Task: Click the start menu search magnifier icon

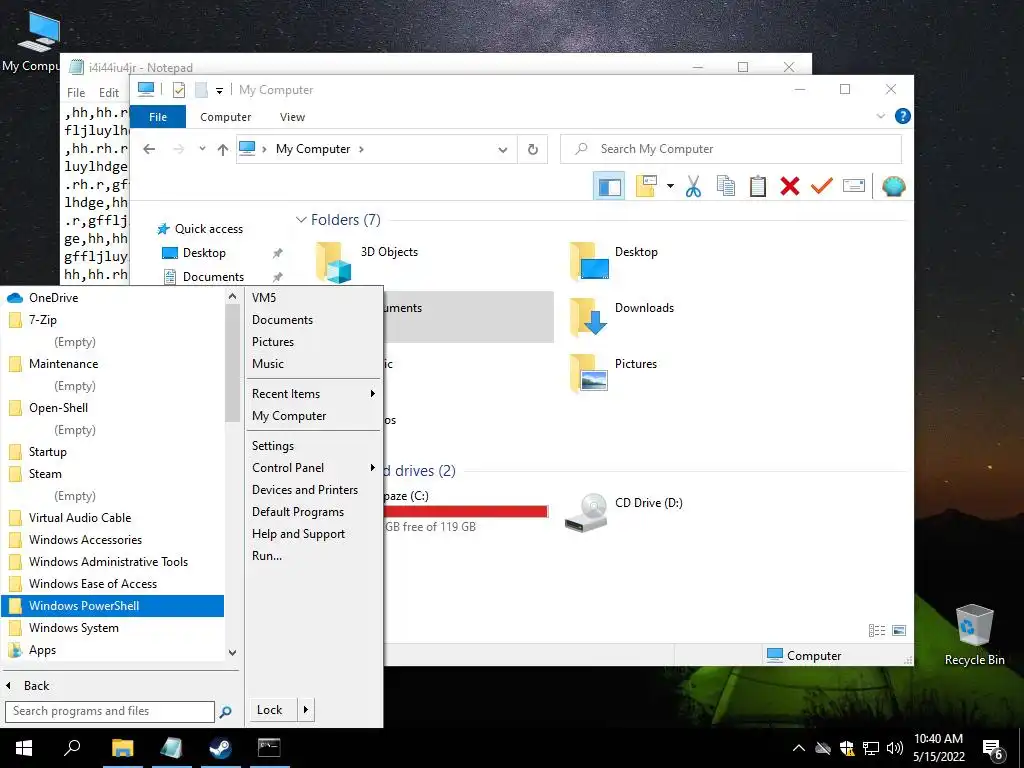Action: (225, 712)
